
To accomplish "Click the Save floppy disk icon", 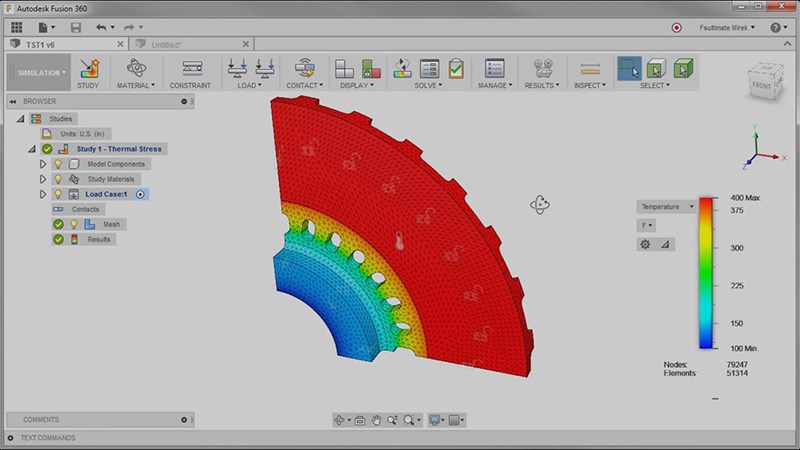I will (x=76, y=28).
